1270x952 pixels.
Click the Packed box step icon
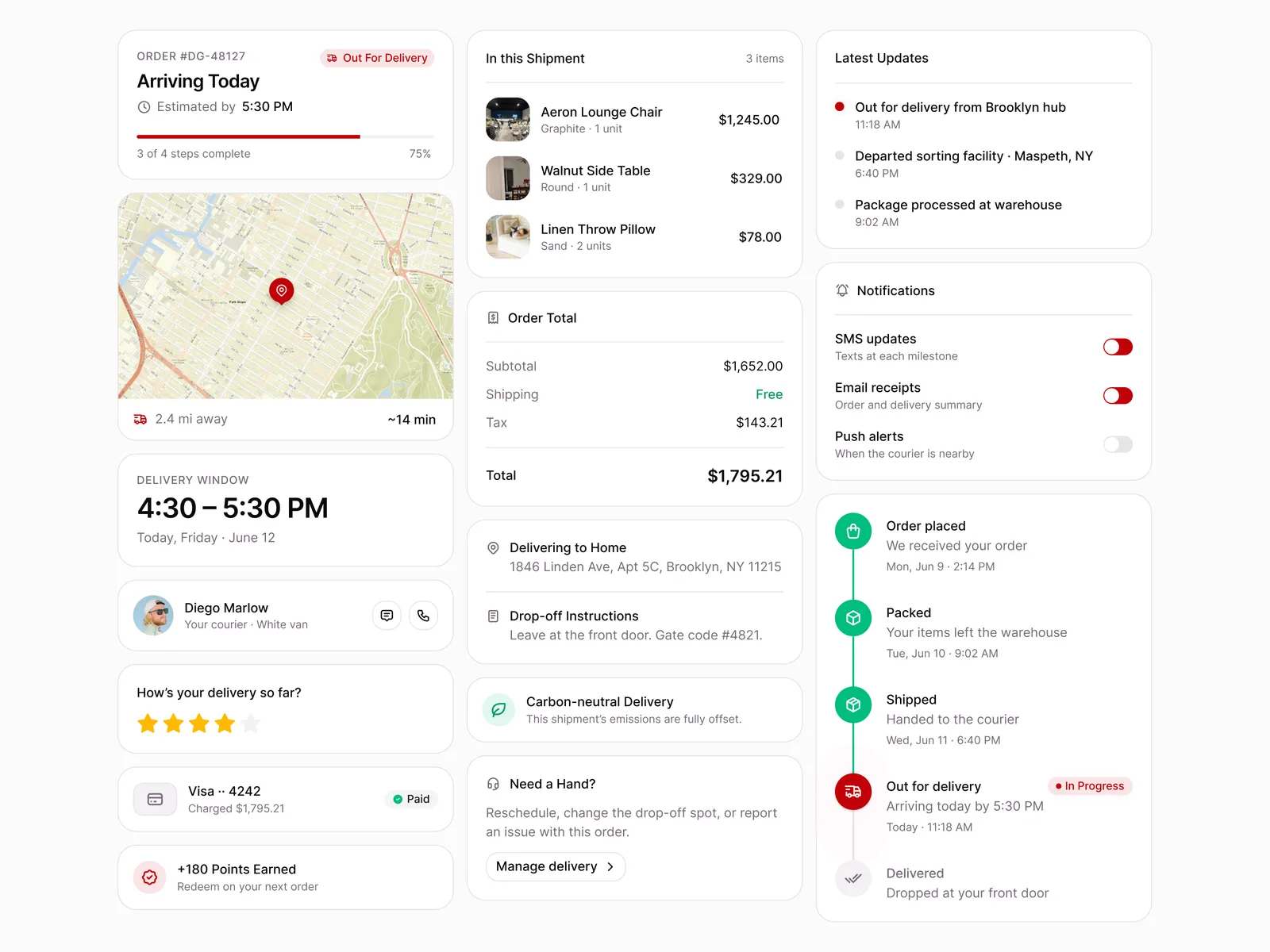tap(853, 618)
